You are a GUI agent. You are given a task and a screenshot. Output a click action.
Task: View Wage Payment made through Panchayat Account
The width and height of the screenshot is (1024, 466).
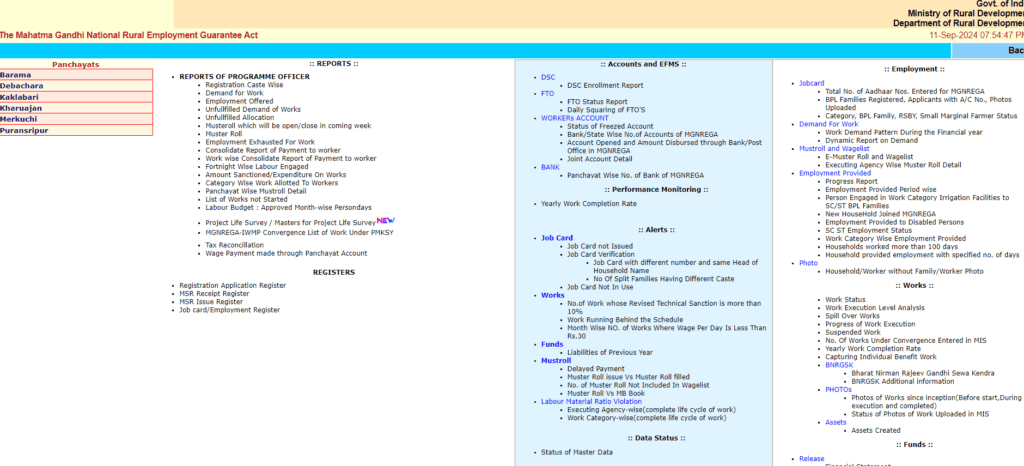coord(286,253)
